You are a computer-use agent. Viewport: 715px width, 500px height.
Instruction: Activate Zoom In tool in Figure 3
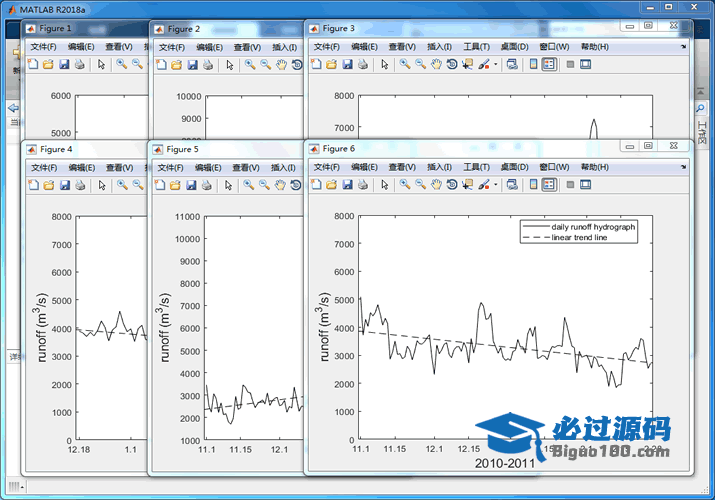404,64
